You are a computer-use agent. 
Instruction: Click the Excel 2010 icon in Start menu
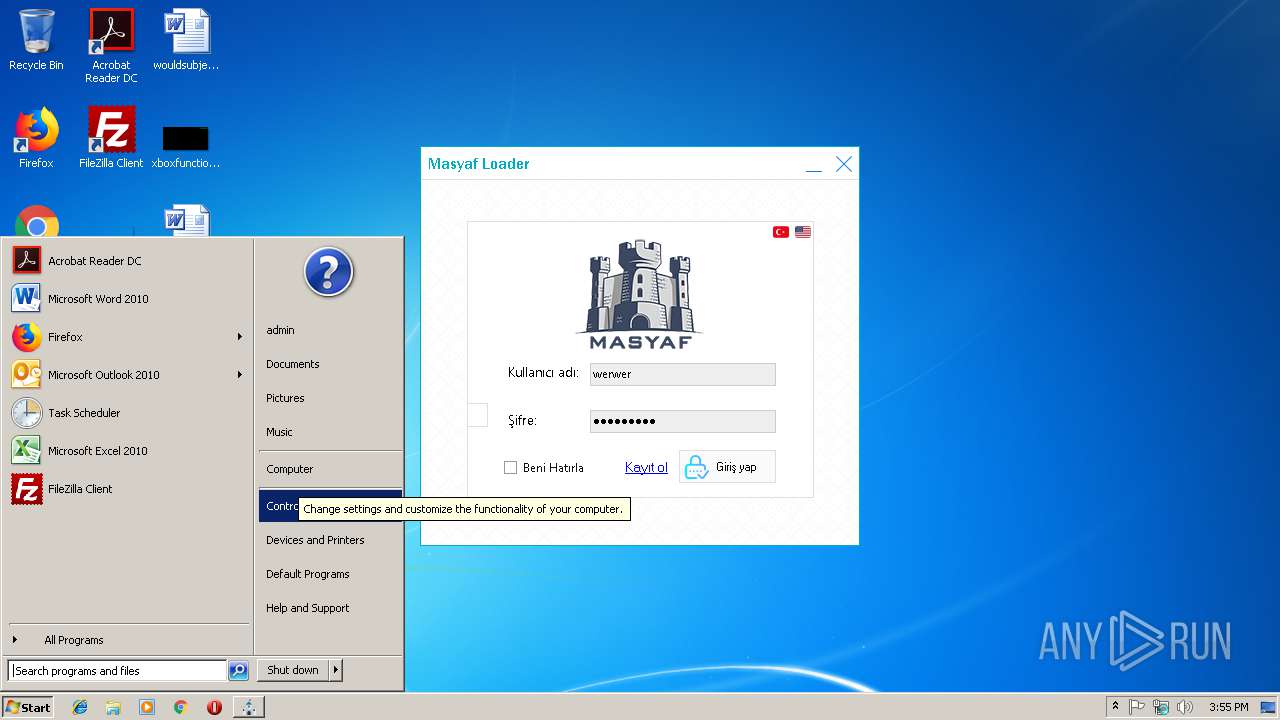coord(27,451)
